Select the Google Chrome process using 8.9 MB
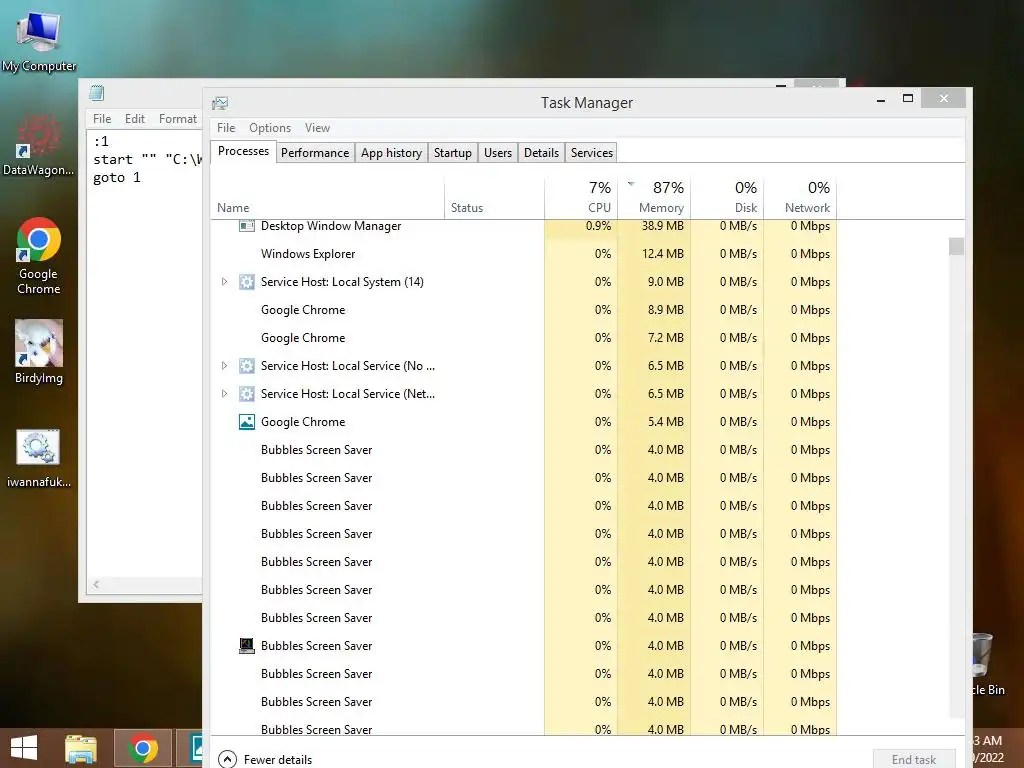This screenshot has width=1024, height=768. (x=524, y=310)
